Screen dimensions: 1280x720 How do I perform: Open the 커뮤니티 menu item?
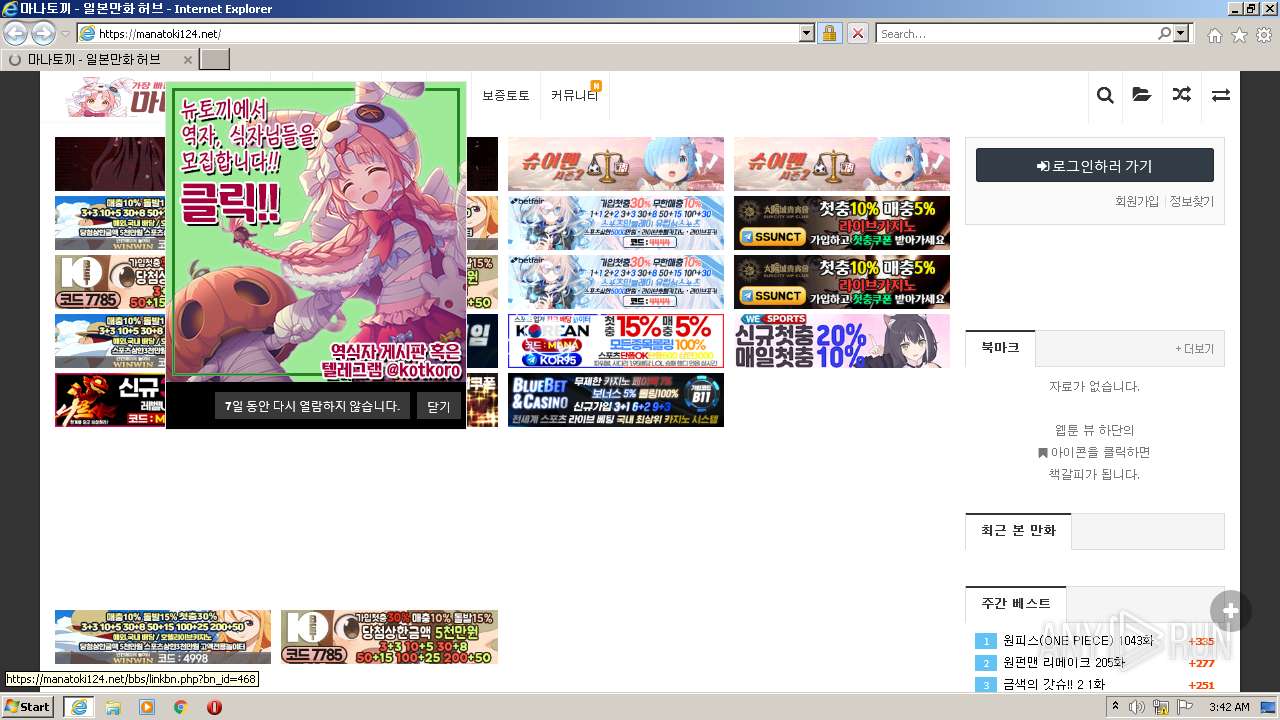[574, 95]
